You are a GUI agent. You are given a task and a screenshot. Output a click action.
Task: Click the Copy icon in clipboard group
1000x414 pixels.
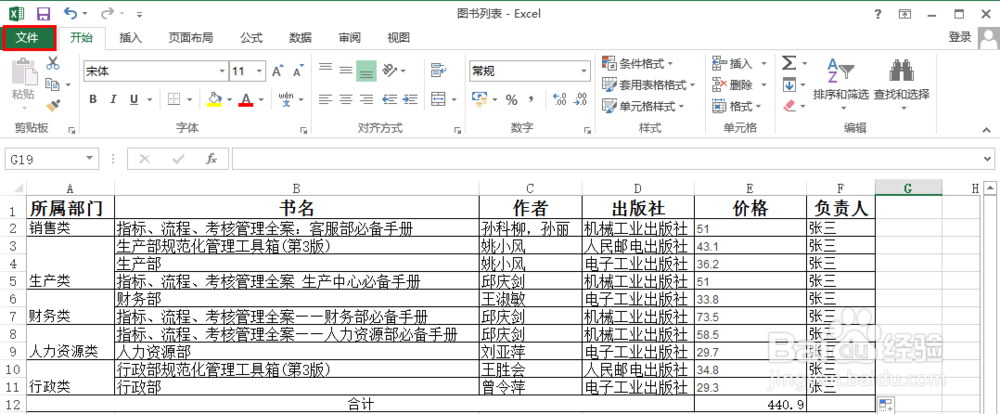(51, 84)
